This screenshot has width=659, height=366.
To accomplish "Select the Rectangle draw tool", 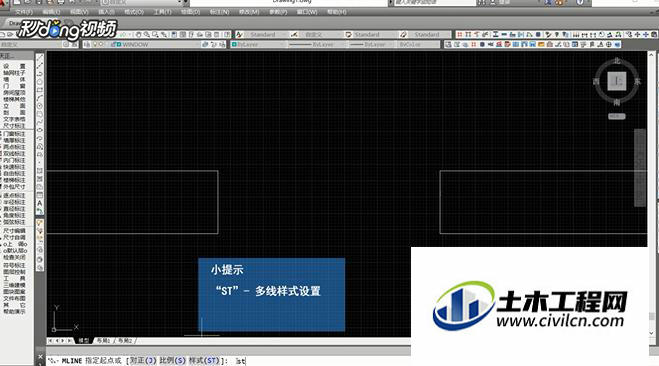I will (40, 90).
